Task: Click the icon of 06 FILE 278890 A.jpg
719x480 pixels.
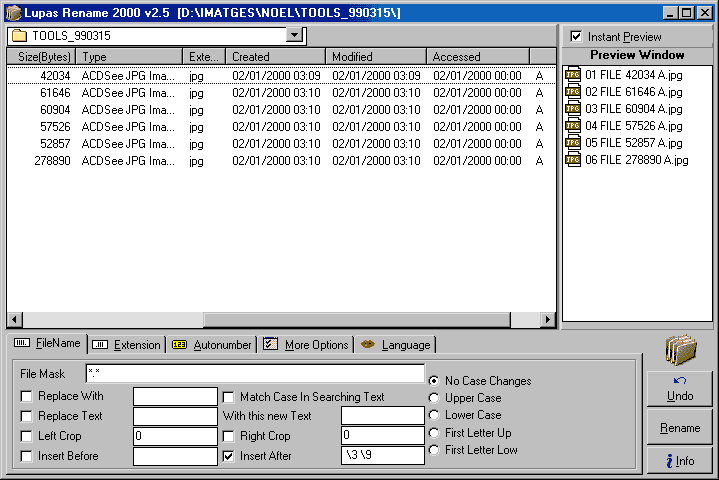Action: [x=573, y=160]
